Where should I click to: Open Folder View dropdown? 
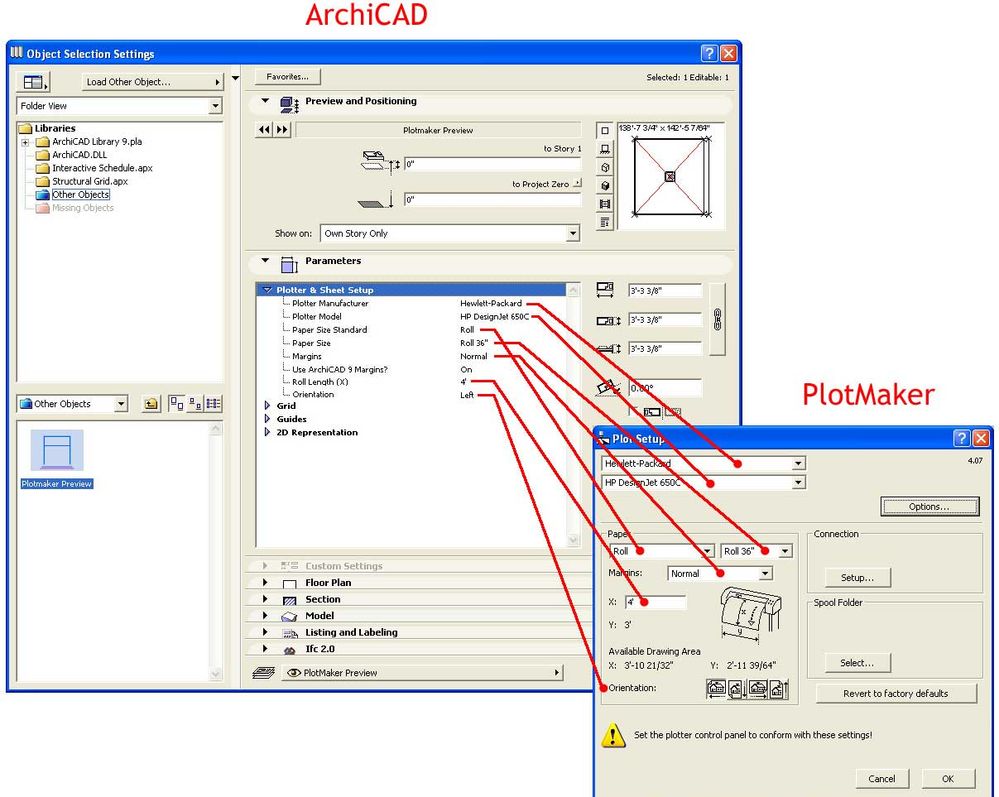click(215, 106)
